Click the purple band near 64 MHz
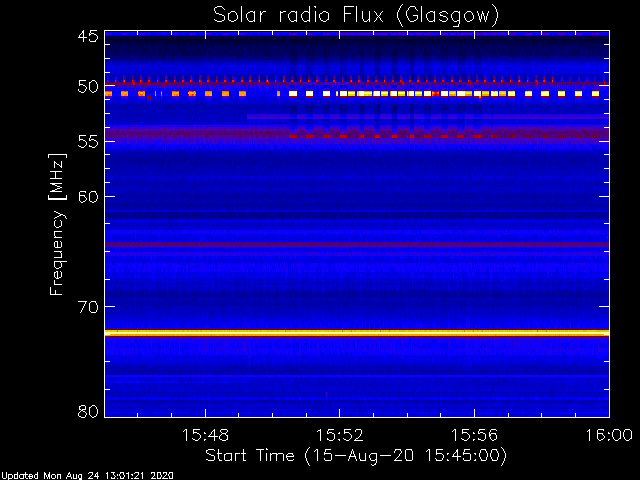This screenshot has width=640, height=480. [357, 244]
